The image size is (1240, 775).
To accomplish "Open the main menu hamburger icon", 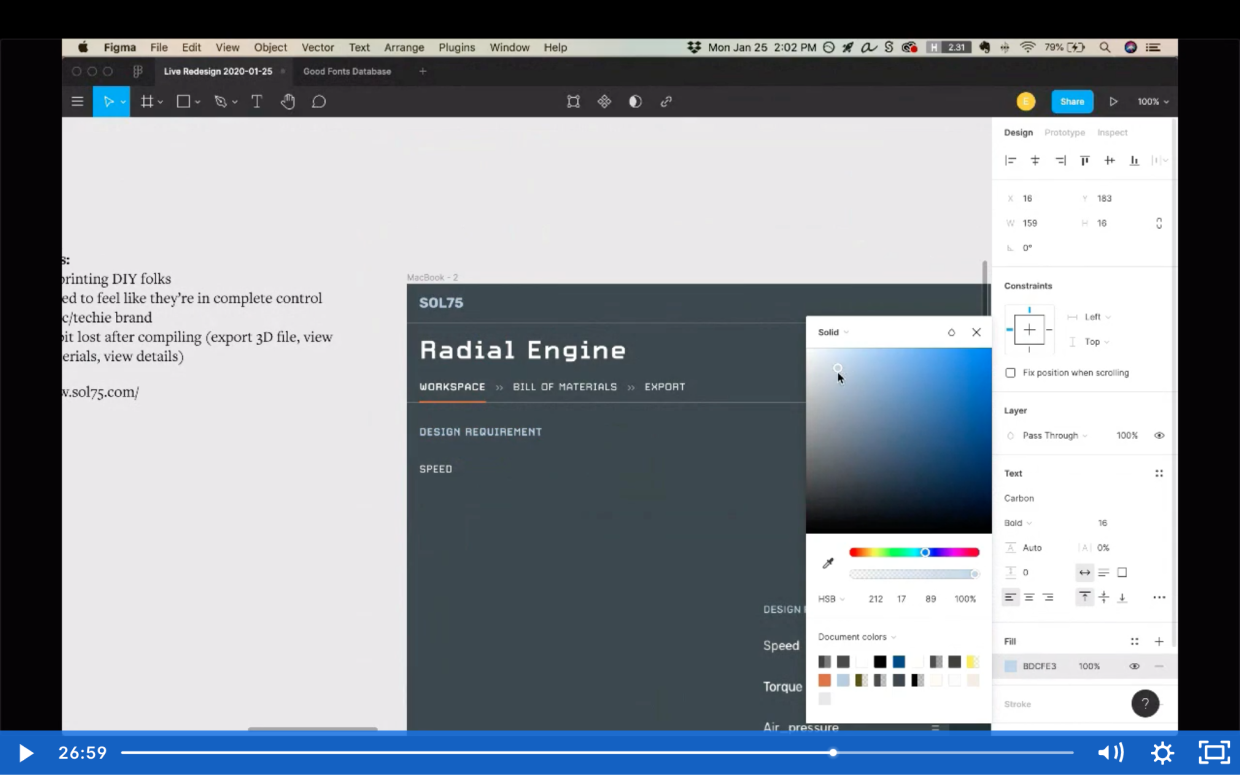I will pos(77,101).
